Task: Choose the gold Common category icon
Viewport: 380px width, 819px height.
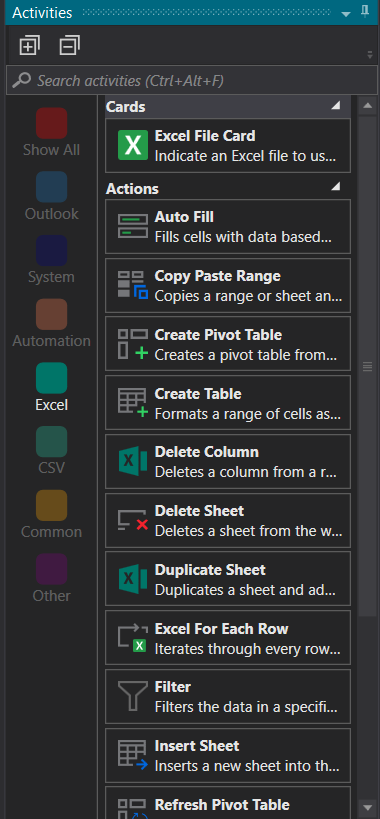Action: (52, 506)
